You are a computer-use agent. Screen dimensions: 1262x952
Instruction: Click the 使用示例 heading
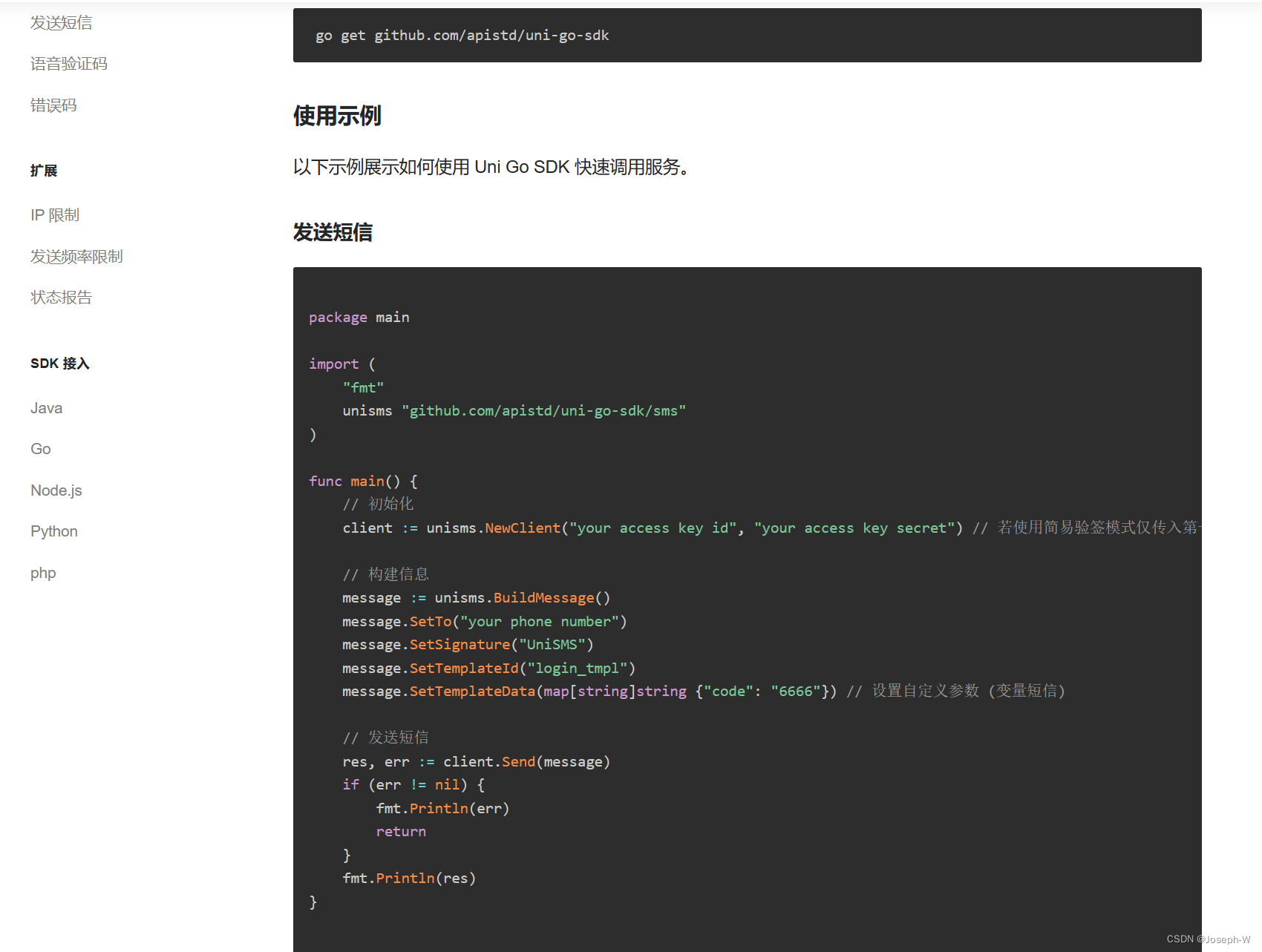(337, 116)
